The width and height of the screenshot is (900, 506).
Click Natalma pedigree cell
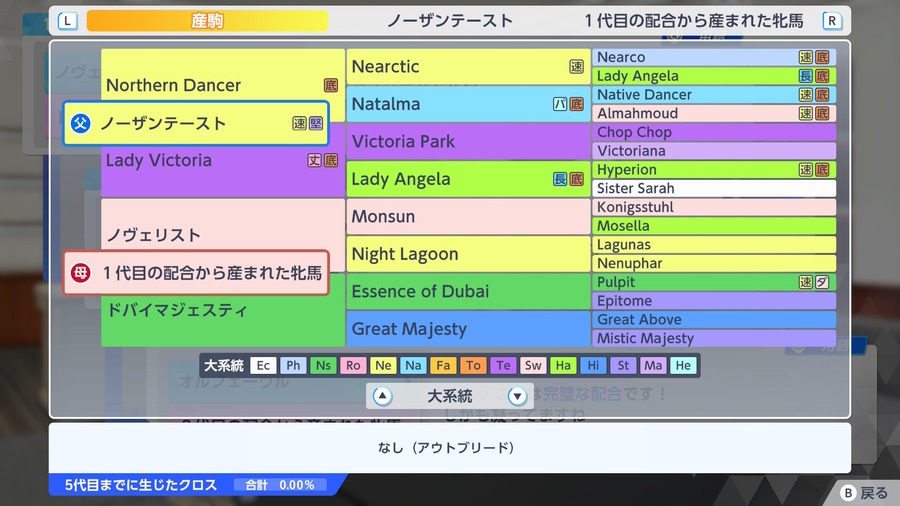(x=468, y=104)
